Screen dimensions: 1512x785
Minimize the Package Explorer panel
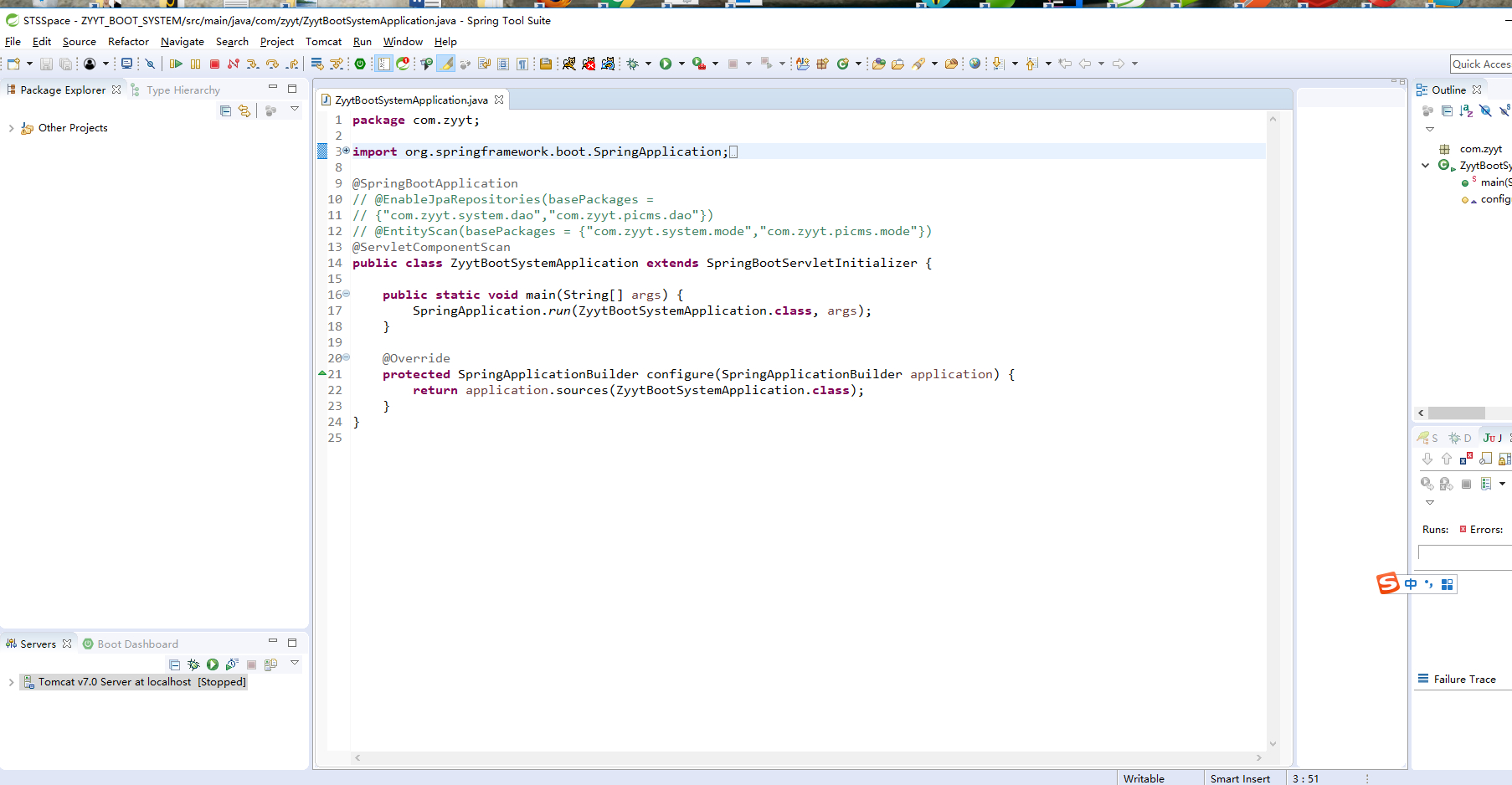click(x=273, y=88)
